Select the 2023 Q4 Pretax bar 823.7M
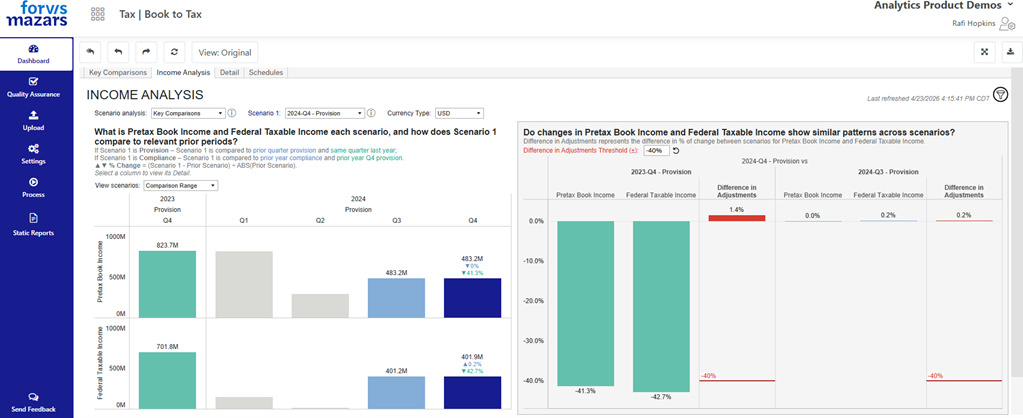Screen dimensions: 1023x418 coord(168,284)
